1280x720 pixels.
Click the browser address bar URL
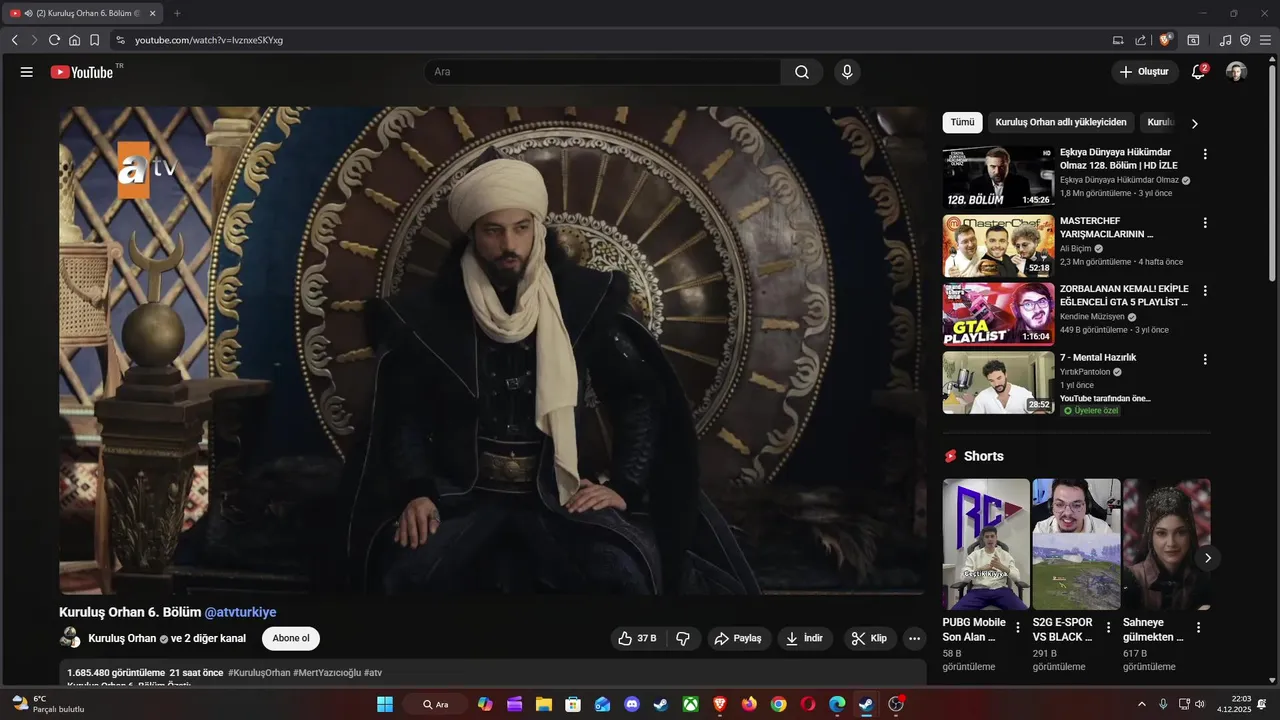coord(209,40)
